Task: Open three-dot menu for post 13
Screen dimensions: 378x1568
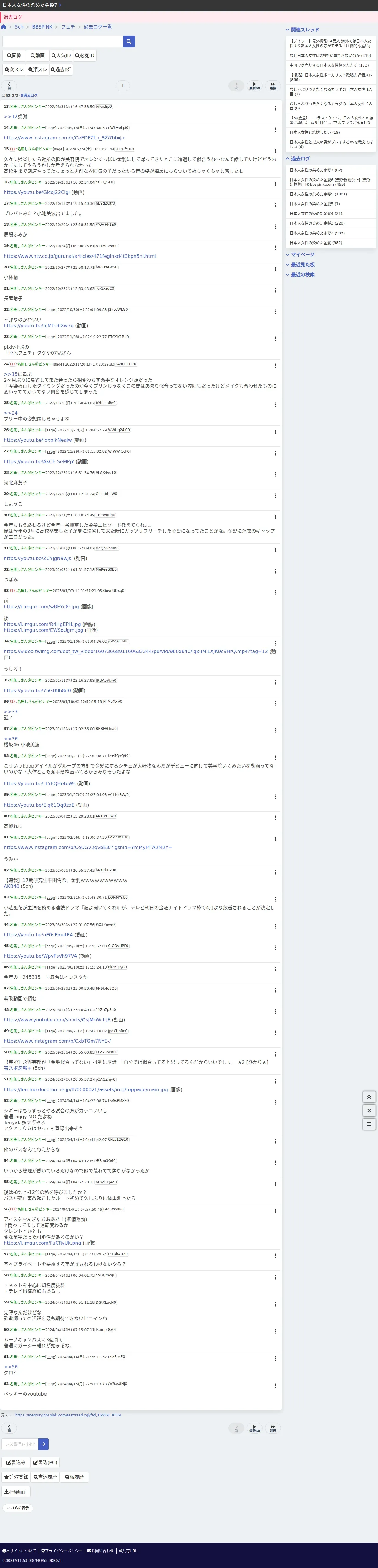Action: point(275,108)
